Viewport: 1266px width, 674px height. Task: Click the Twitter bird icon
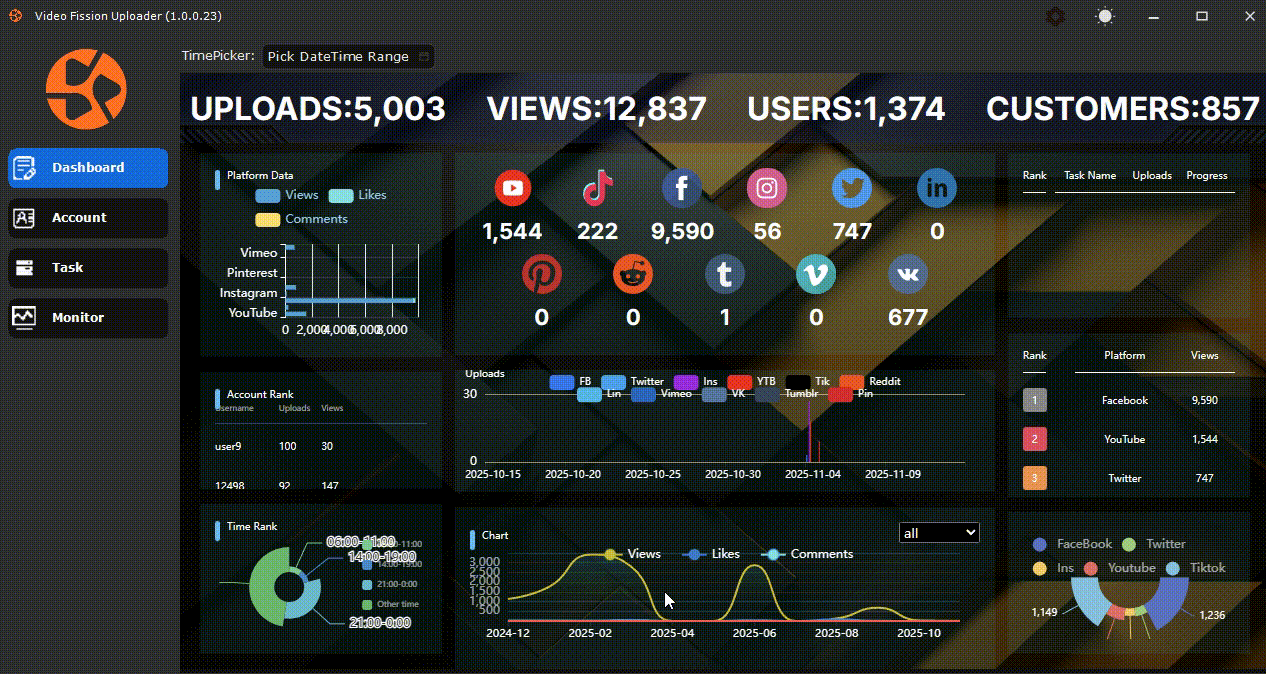tap(852, 189)
